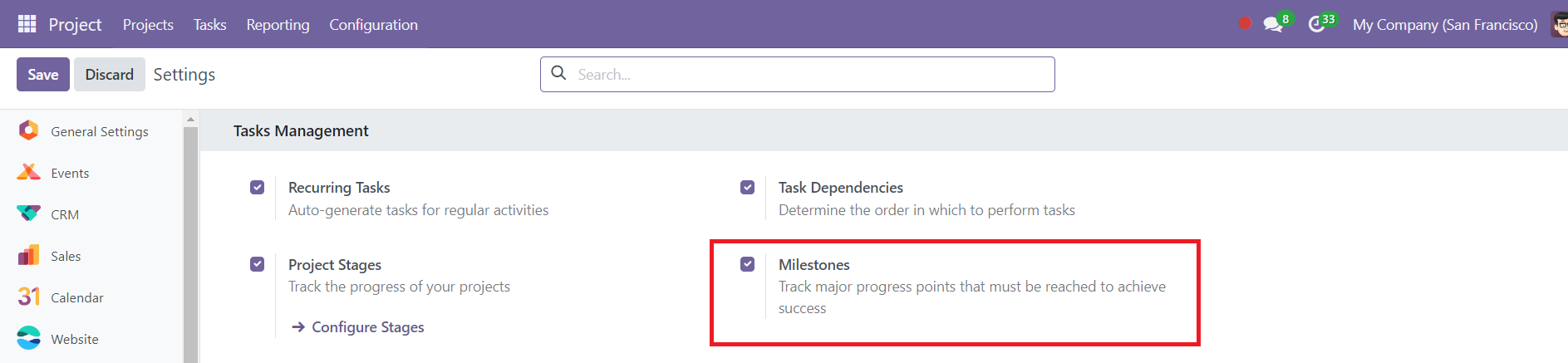
Task: Select General Settings hexagon icon in sidebar
Action: (x=28, y=130)
